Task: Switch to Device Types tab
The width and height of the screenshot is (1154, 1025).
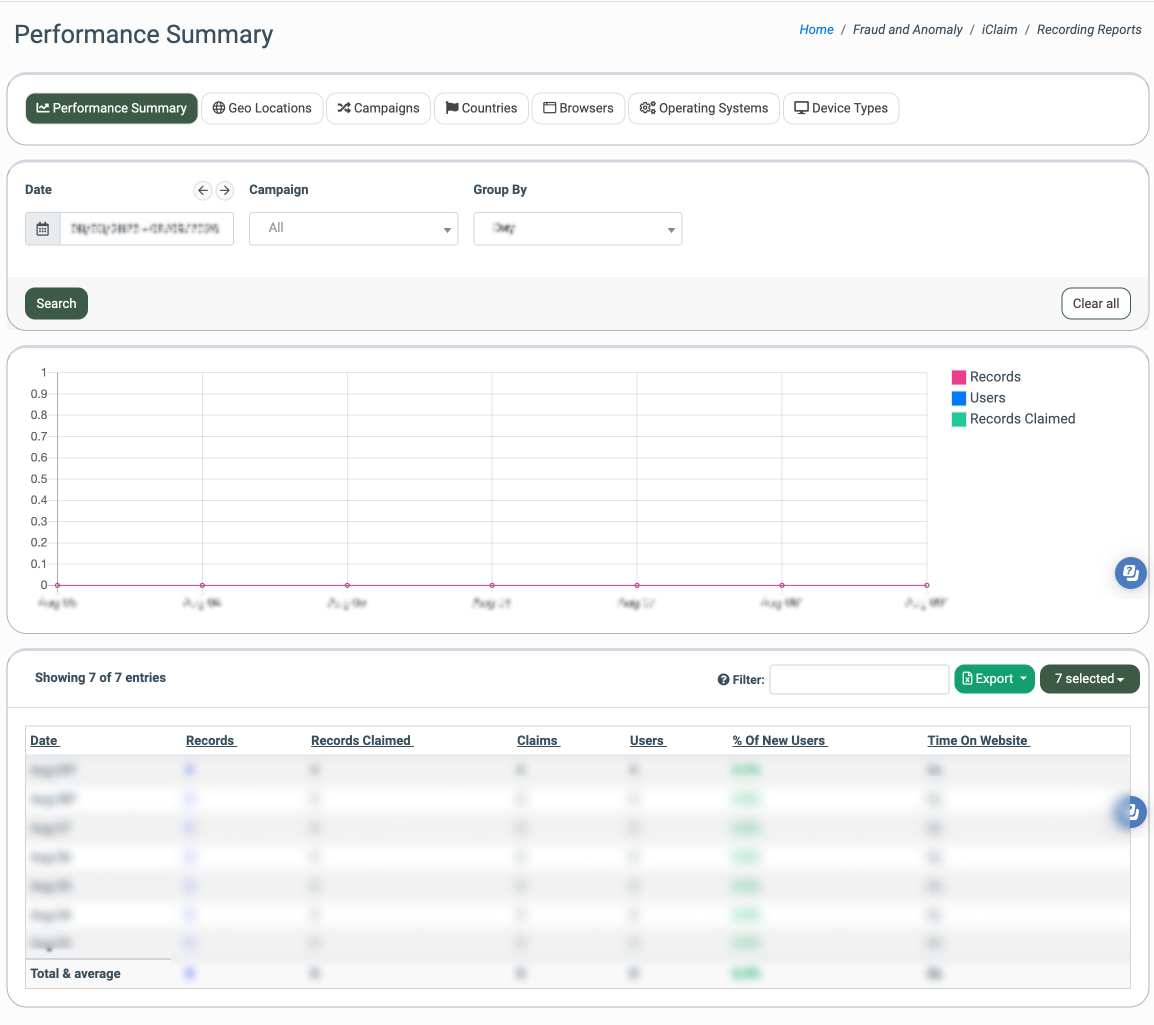Action: click(x=841, y=108)
